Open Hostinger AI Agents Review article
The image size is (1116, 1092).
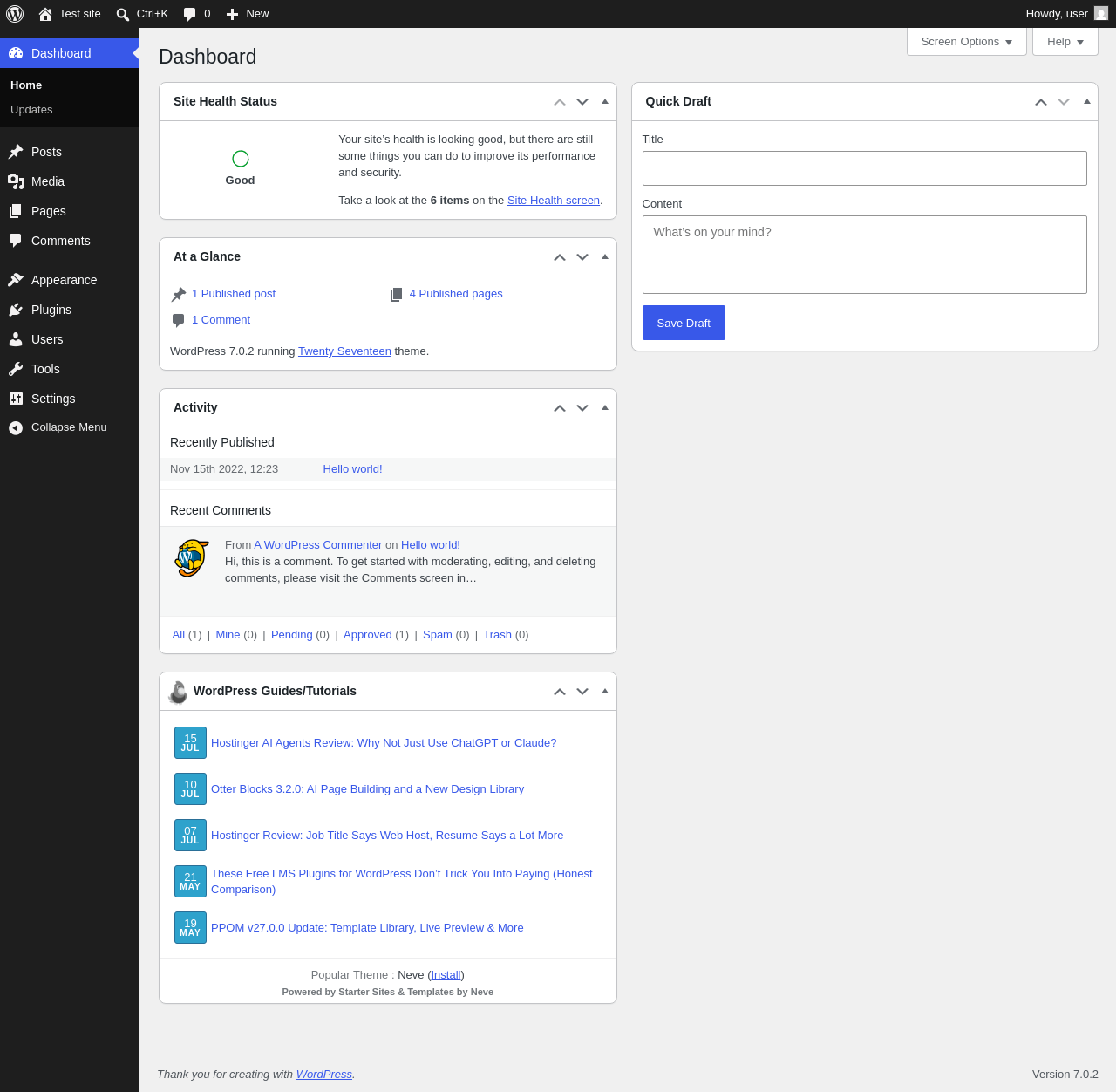(384, 743)
